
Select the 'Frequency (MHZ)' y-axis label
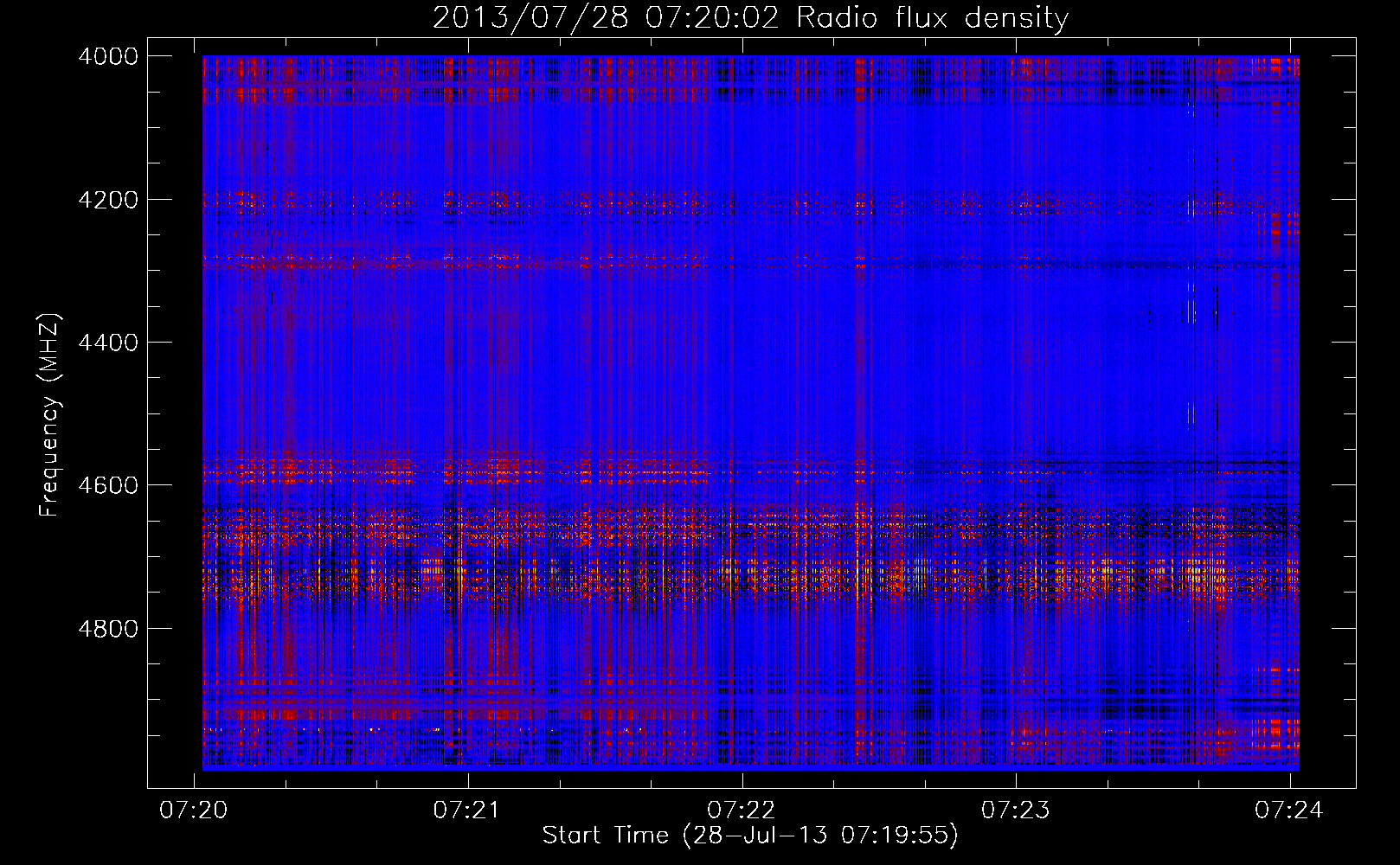pos(49,415)
